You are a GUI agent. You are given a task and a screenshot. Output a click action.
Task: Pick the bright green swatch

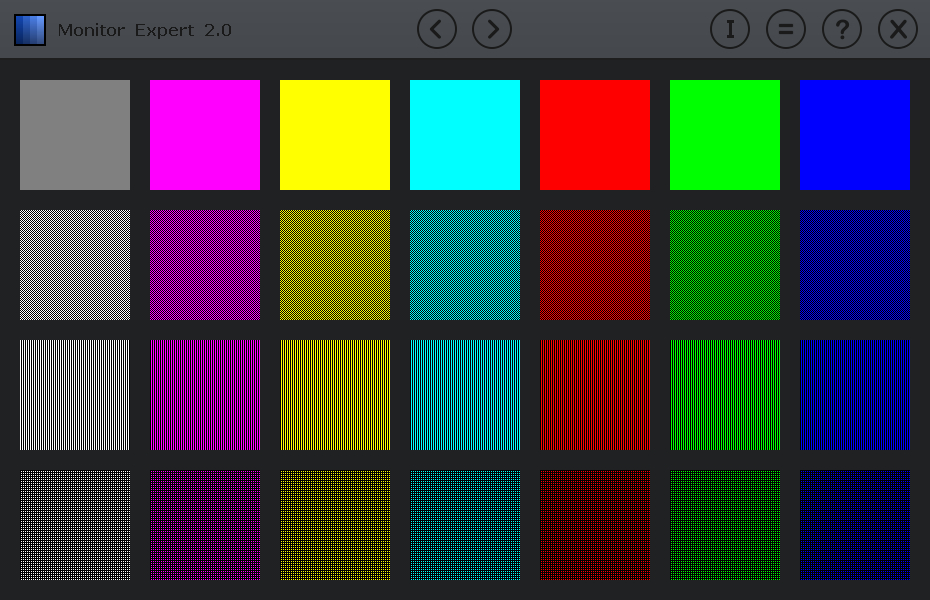(725, 135)
